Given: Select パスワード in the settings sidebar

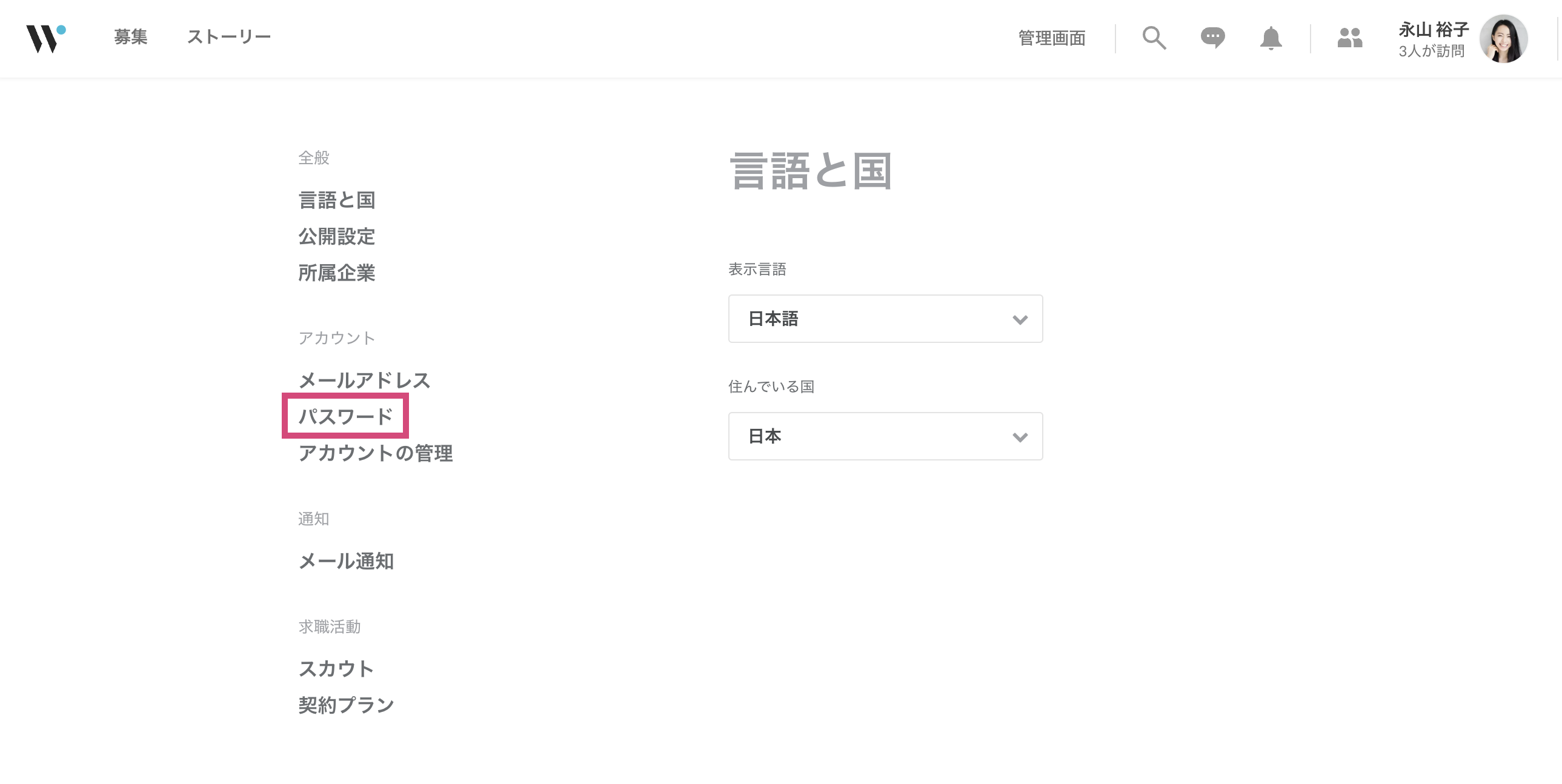Looking at the screenshot, I should coord(345,417).
